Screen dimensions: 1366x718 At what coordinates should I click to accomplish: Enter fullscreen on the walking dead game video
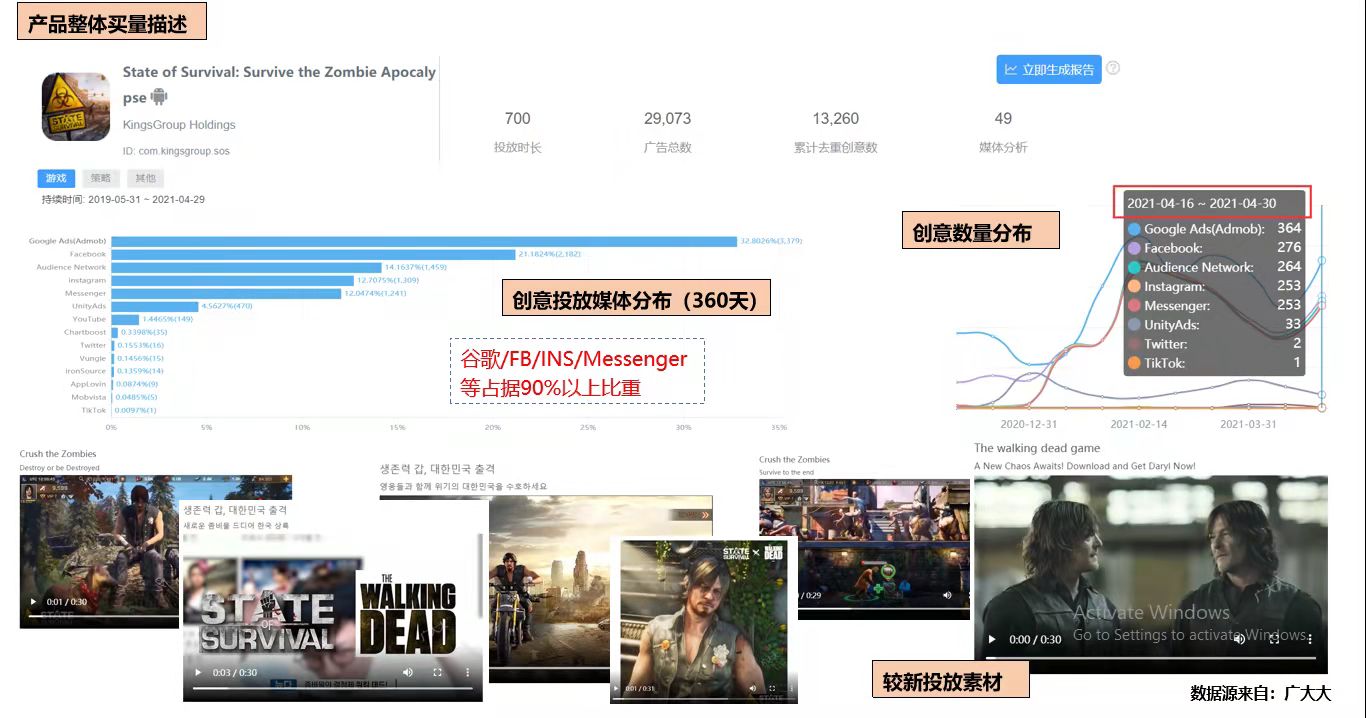(1275, 640)
